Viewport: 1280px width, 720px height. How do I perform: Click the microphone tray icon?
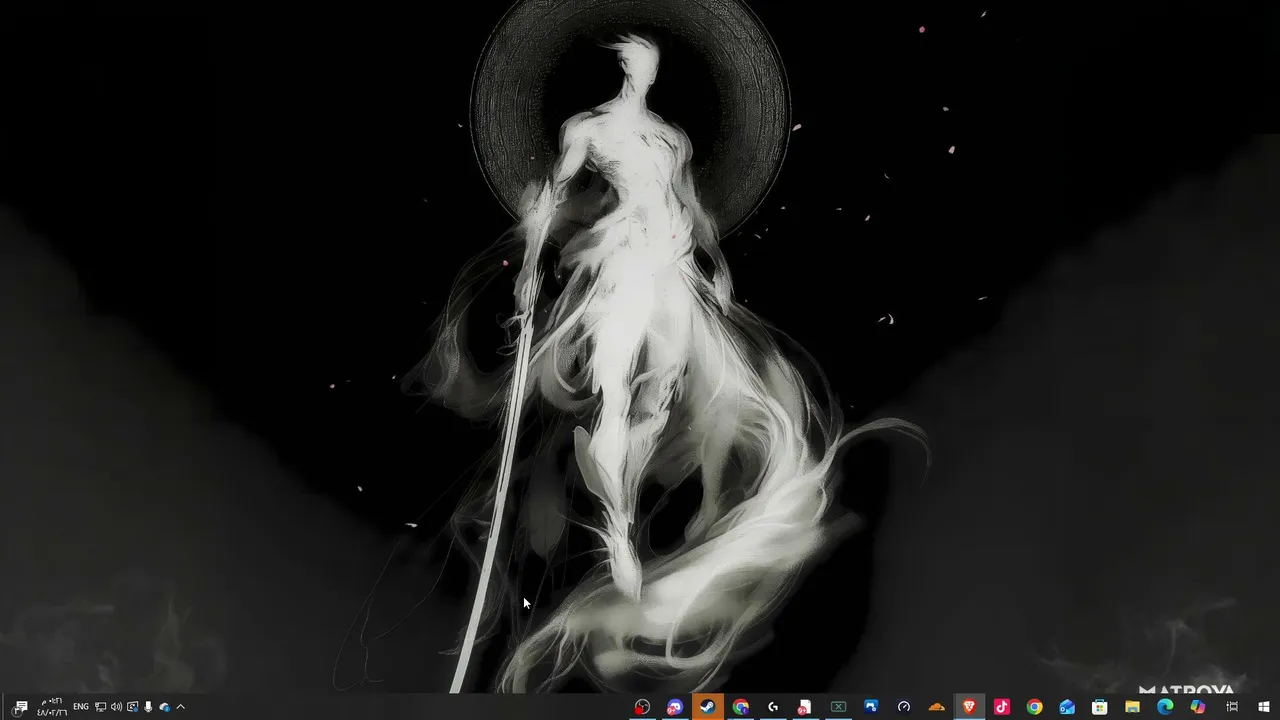click(148, 707)
